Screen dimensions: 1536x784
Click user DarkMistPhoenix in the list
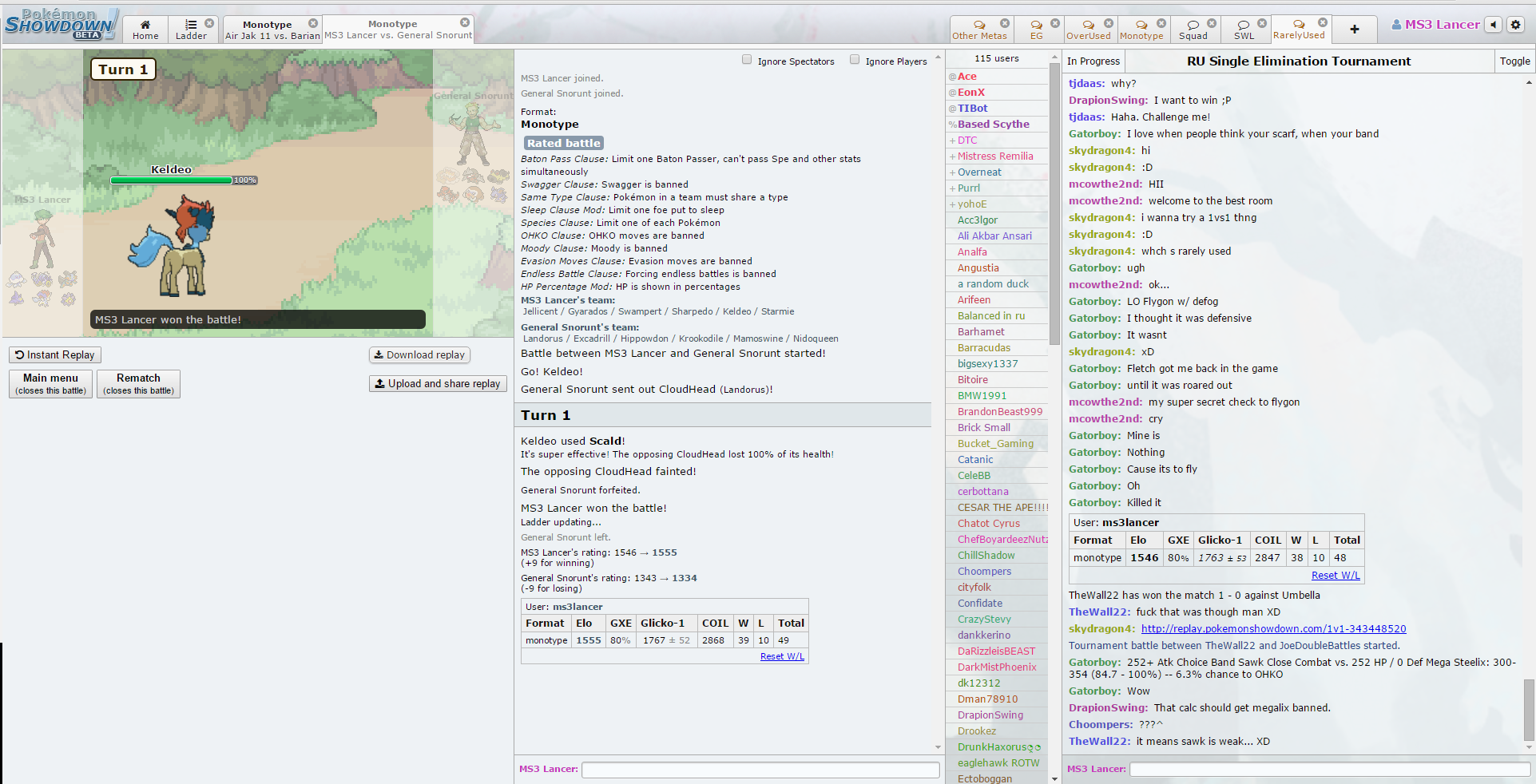[997, 667]
